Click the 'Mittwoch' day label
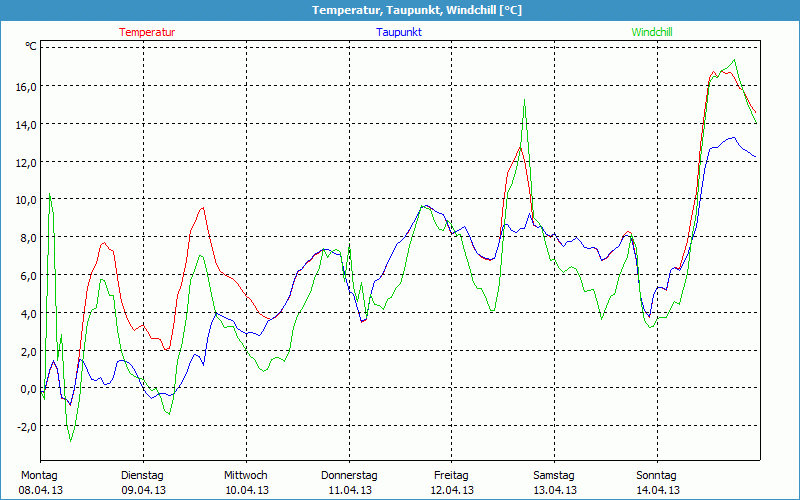This screenshot has width=800, height=500. 246,476
